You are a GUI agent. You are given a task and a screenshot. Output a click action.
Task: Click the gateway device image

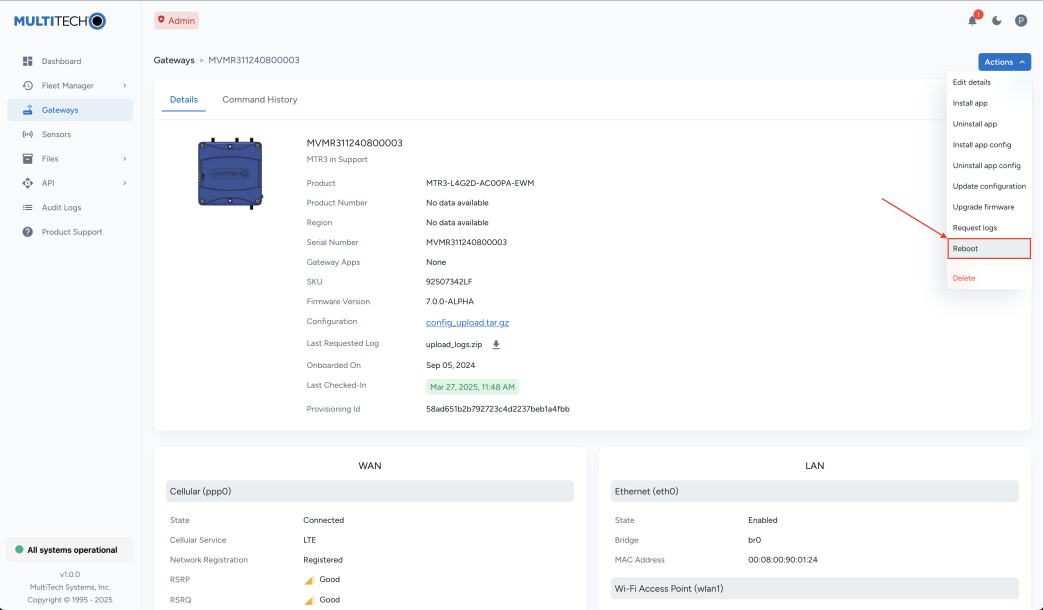click(230, 174)
